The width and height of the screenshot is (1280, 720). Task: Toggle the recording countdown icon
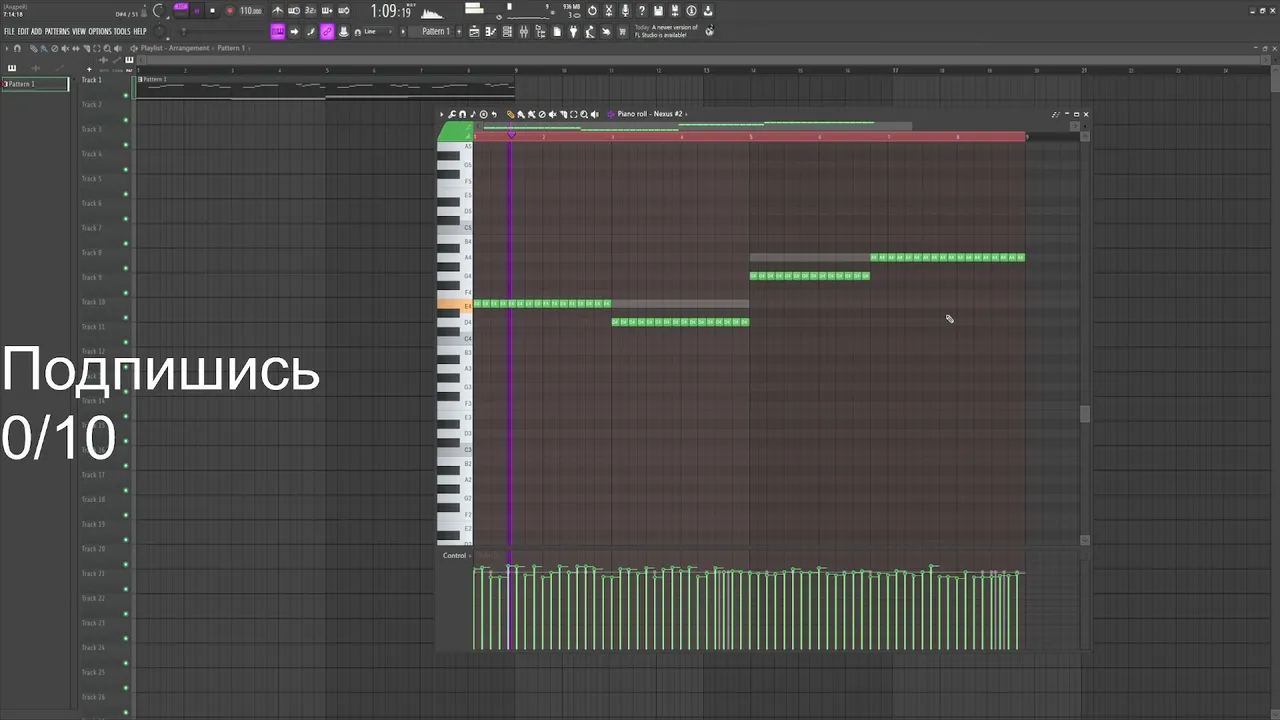(x=310, y=11)
